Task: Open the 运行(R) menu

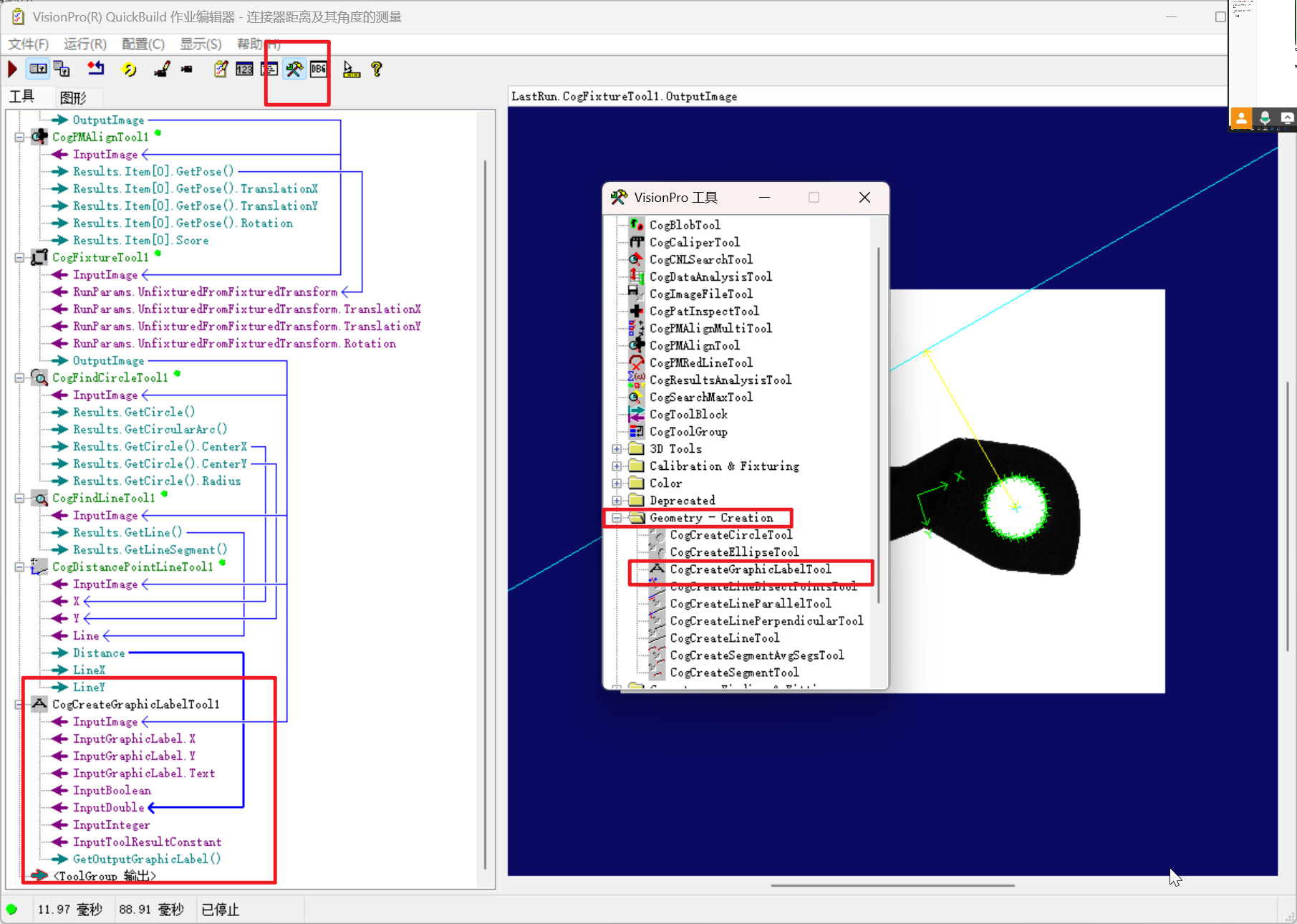Action: click(x=85, y=44)
